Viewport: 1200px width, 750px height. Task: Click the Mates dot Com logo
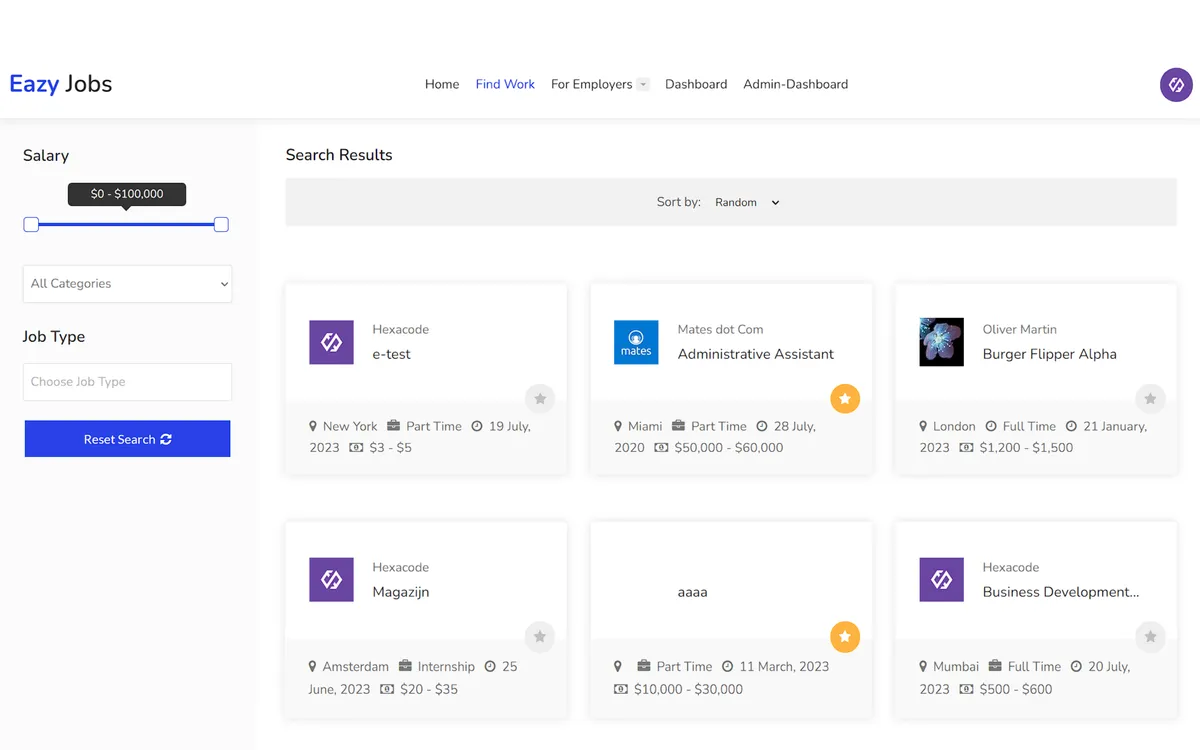coord(636,342)
